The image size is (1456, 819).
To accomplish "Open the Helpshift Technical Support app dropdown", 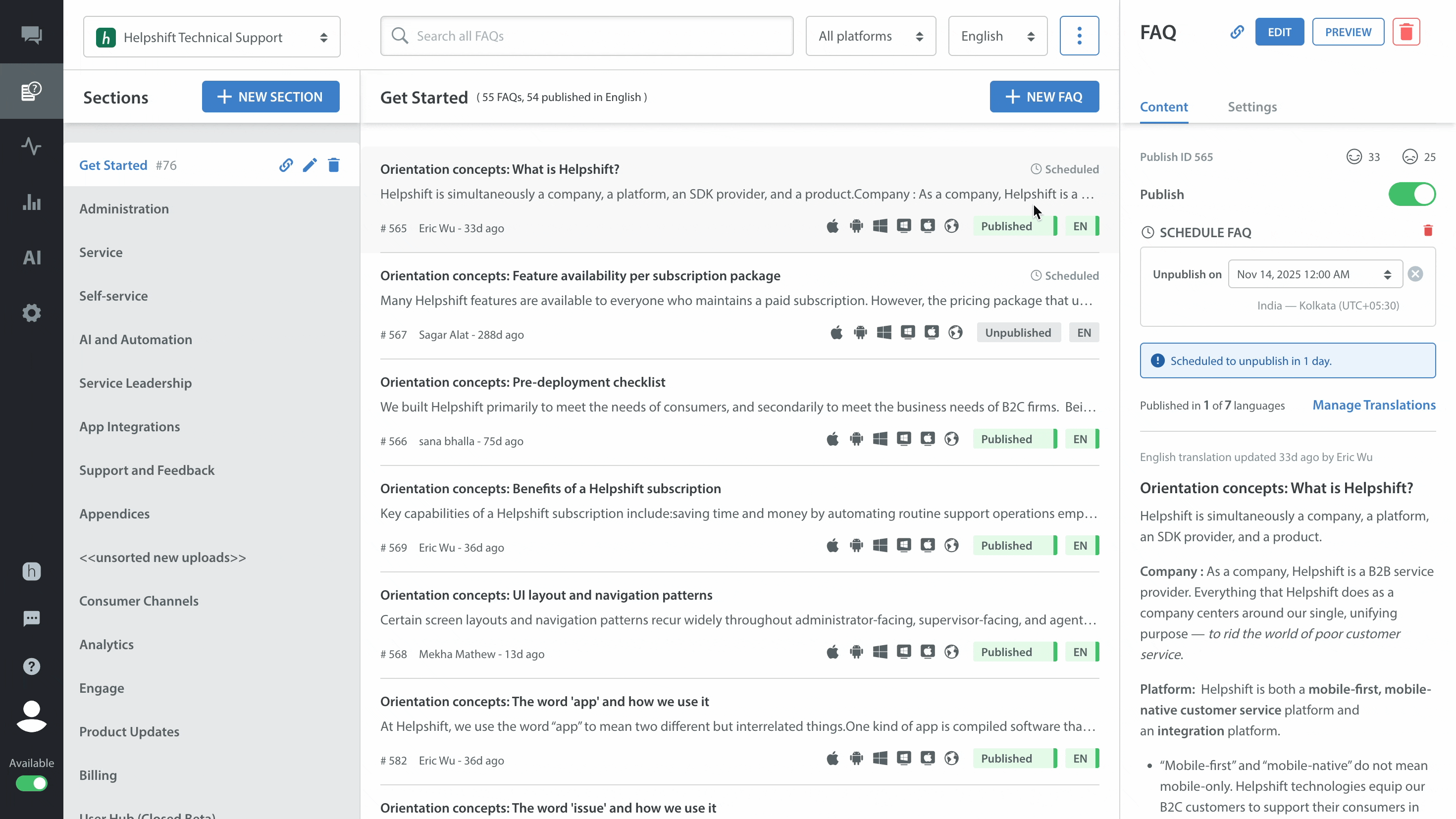I will click(211, 37).
